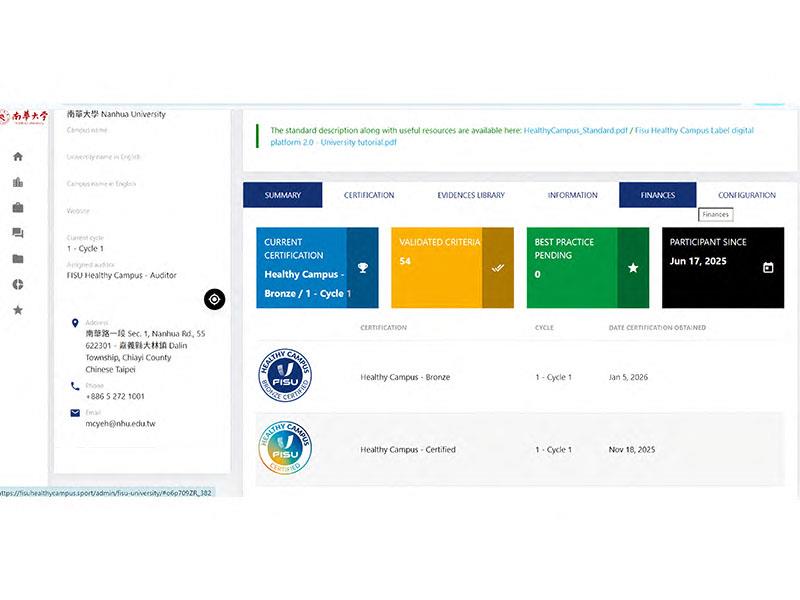Go to the Evidences Library tab
The width and height of the screenshot is (800, 600).
(x=471, y=195)
